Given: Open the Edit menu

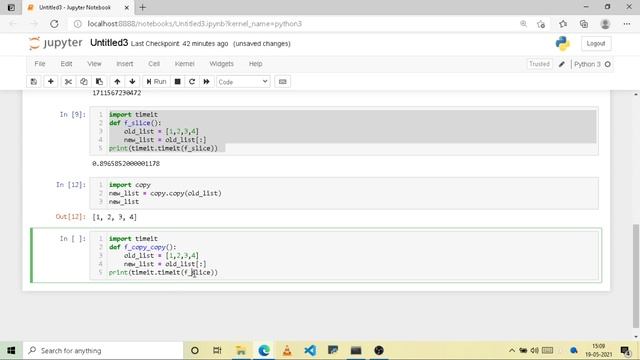Looking at the screenshot, I should [66, 64].
